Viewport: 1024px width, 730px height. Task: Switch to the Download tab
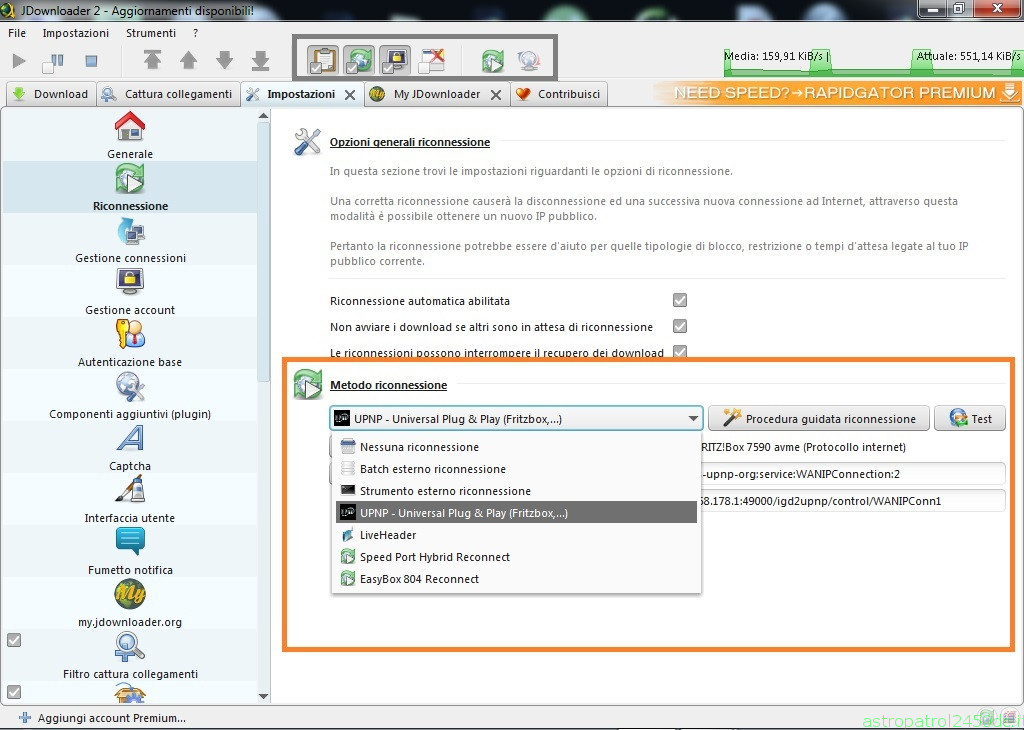pos(51,94)
